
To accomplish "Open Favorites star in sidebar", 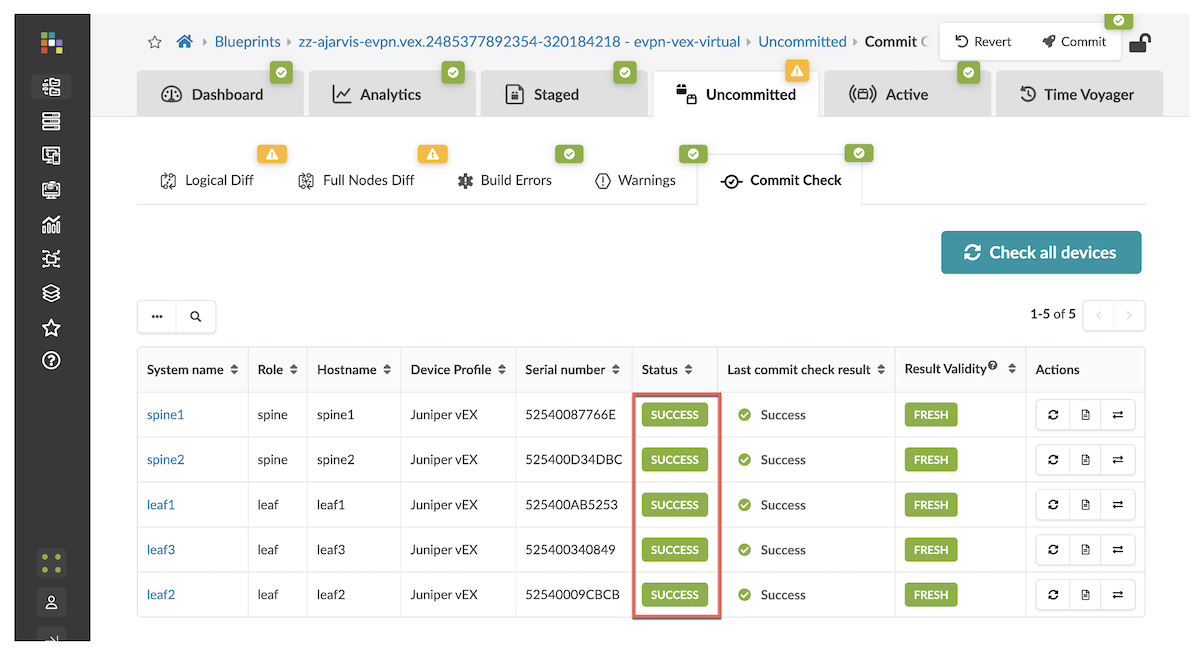I will click(x=51, y=328).
